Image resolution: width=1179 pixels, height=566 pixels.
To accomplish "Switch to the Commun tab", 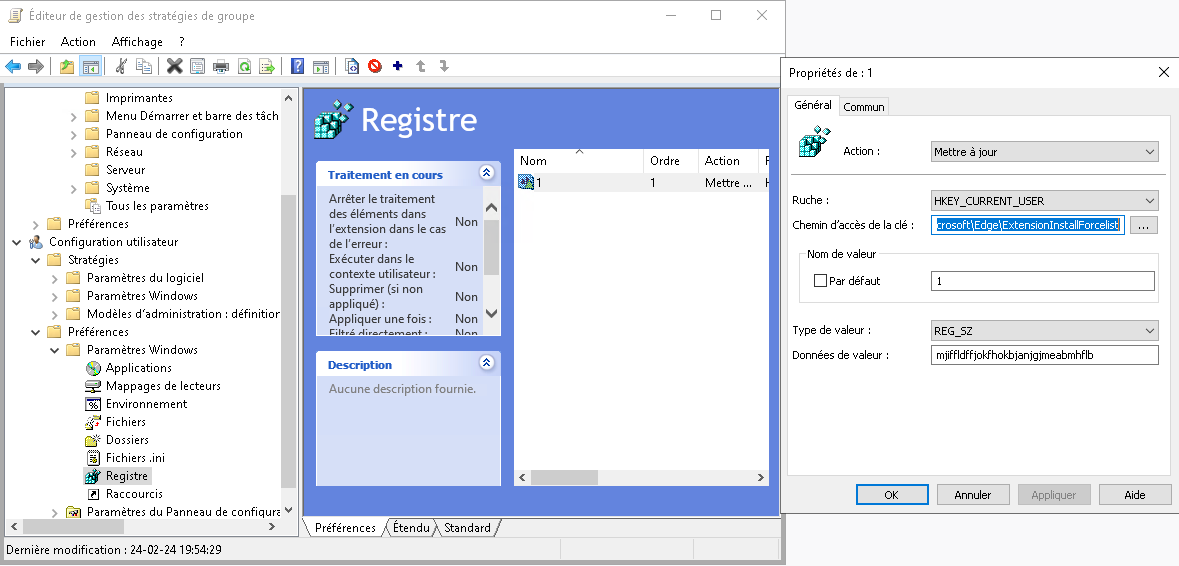I will click(863, 107).
